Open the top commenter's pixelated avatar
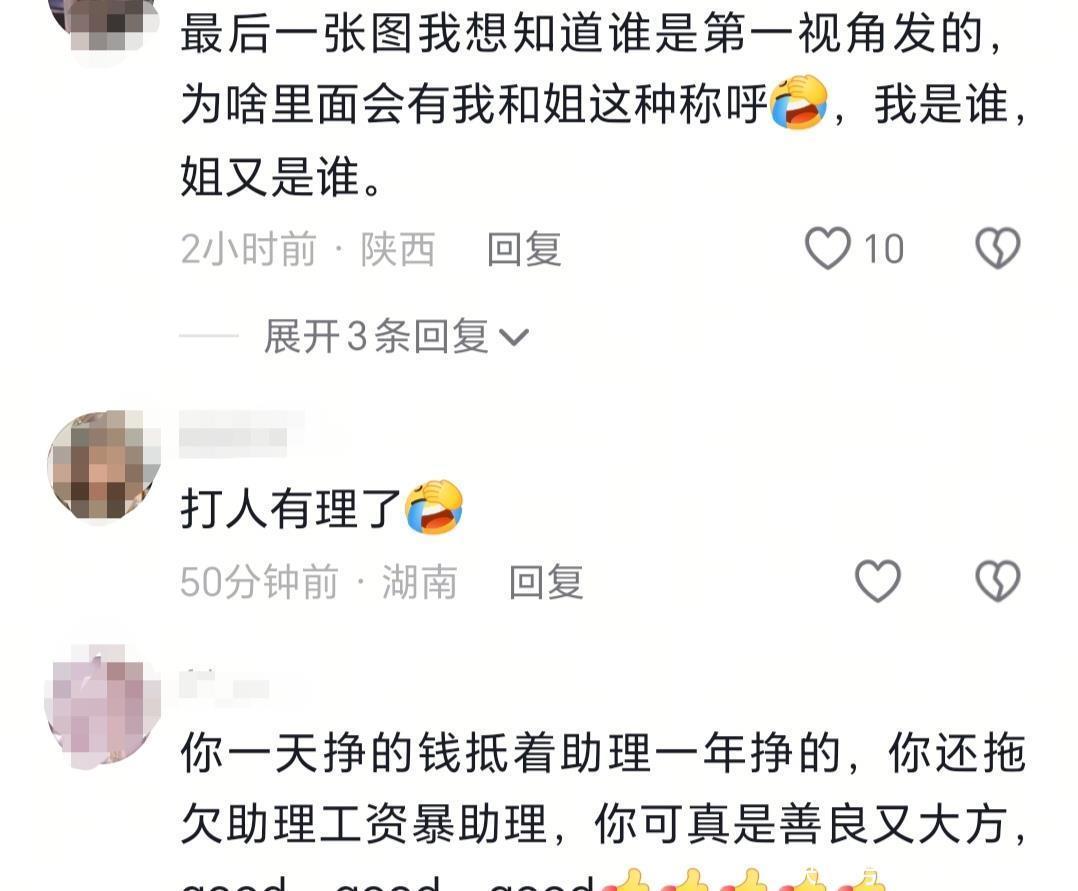The width and height of the screenshot is (1078, 891). click(104, 26)
